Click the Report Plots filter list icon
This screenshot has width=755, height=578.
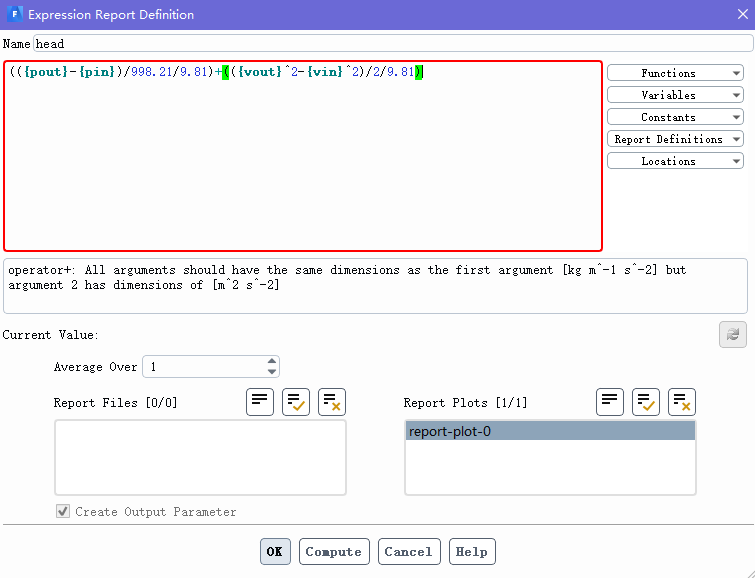(610, 402)
